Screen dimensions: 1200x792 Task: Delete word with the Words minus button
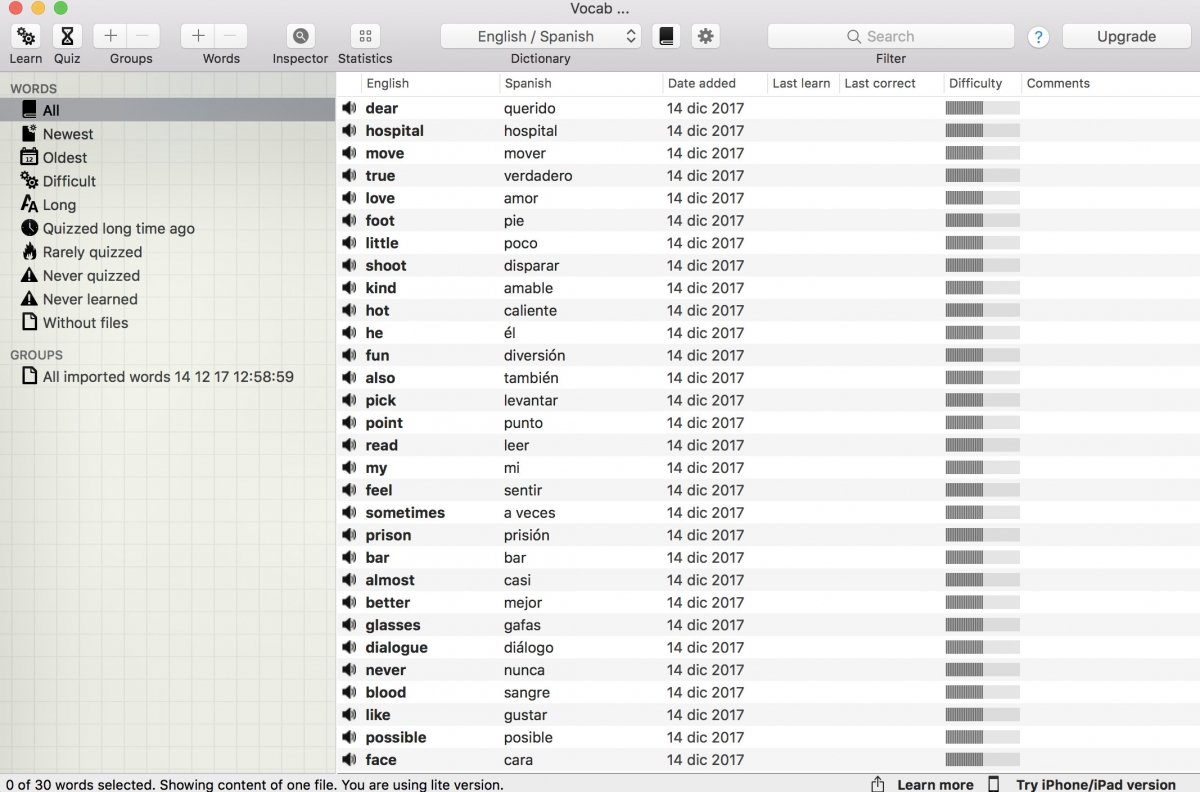(x=230, y=36)
